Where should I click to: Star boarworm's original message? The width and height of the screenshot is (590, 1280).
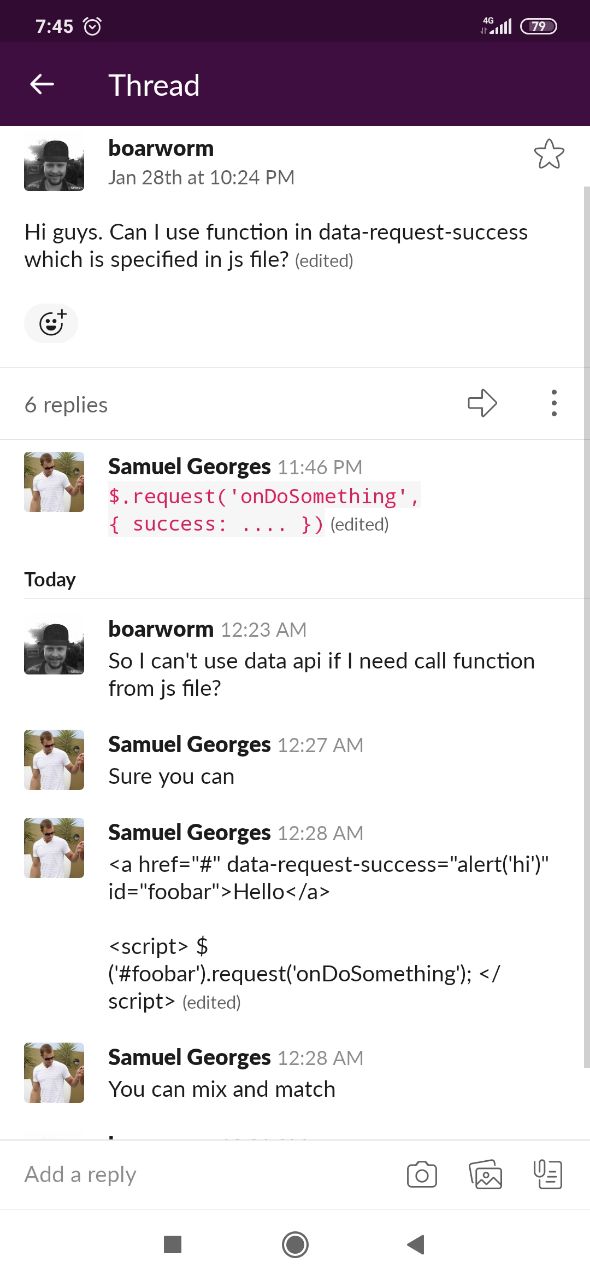pyautogui.click(x=549, y=154)
